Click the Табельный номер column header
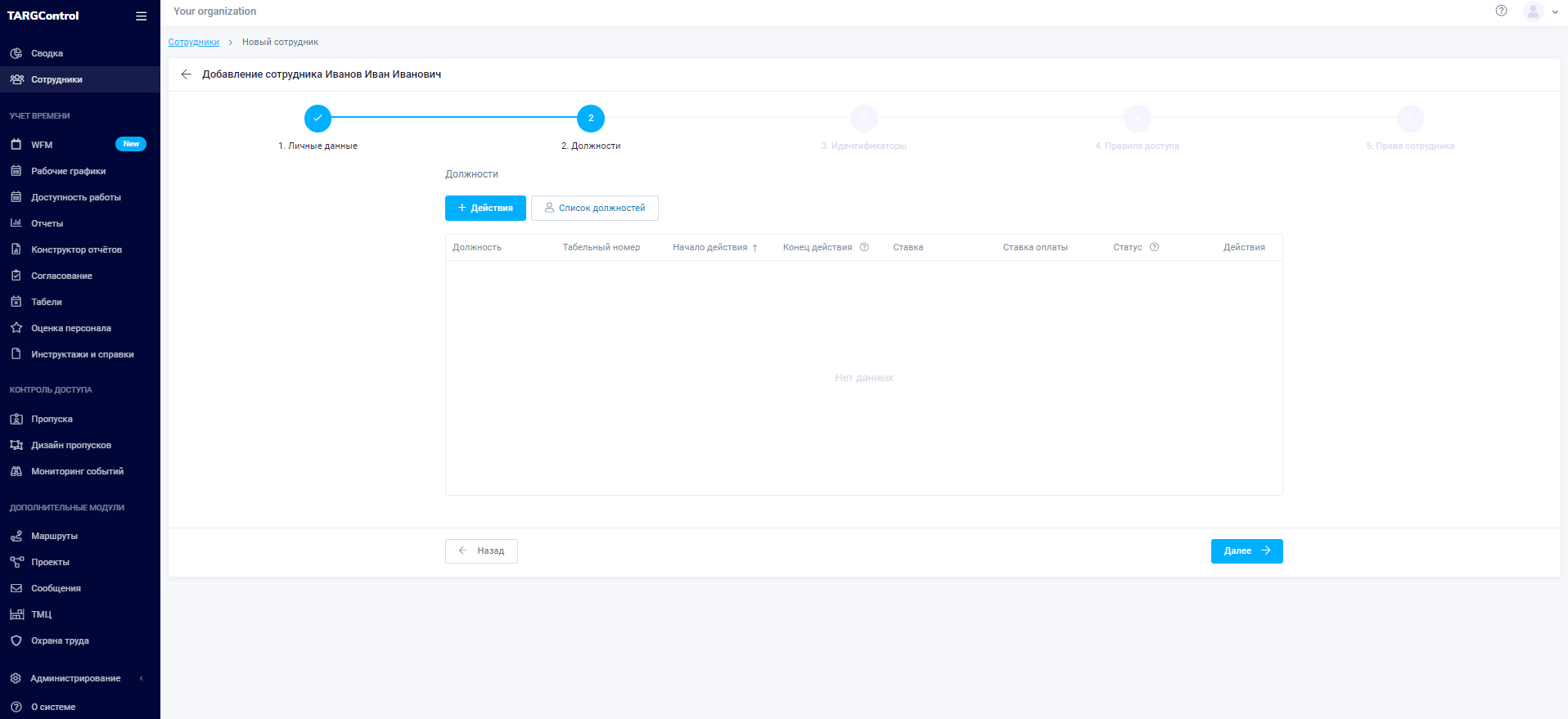This screenshot has width=1568, height=719. (602, 248)
